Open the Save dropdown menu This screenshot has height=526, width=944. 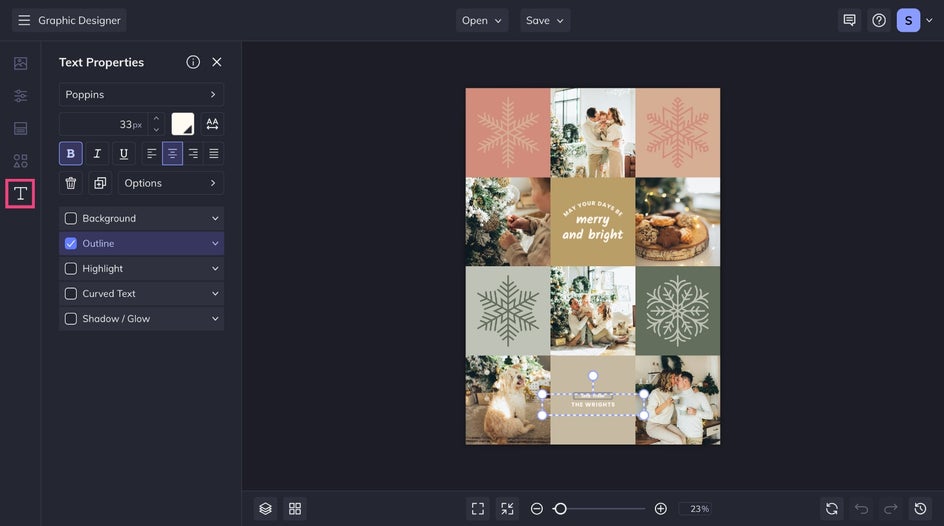[x=545, y=20]
